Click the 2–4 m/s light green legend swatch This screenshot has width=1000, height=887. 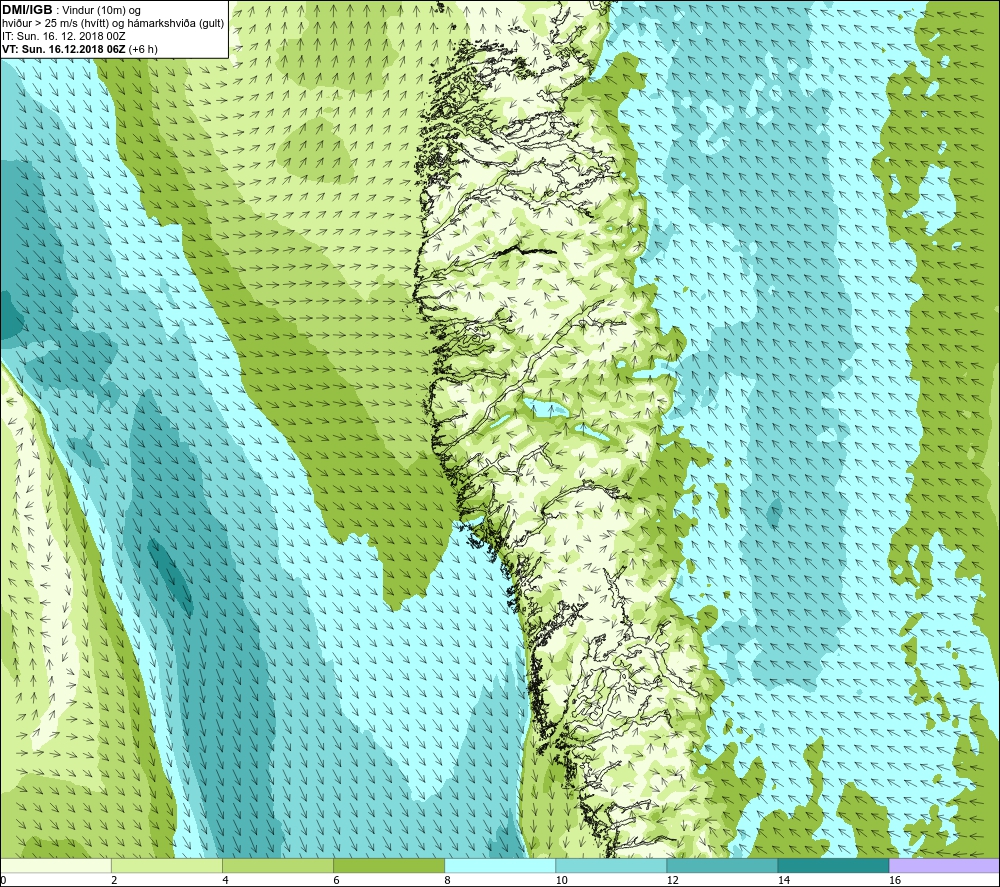click(x=166, y=865)
